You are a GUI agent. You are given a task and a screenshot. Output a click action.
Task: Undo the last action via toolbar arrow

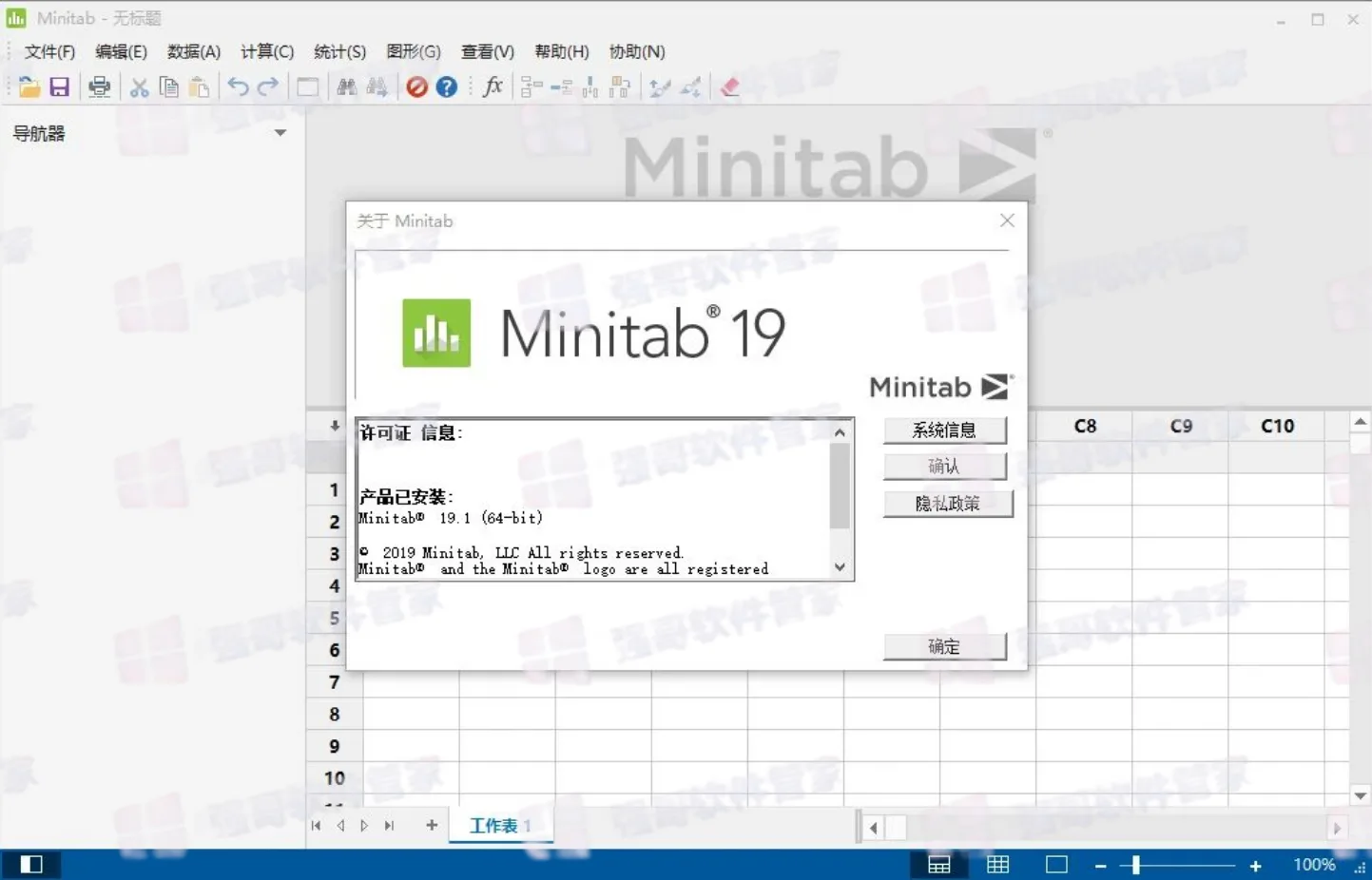click(238, 87)
